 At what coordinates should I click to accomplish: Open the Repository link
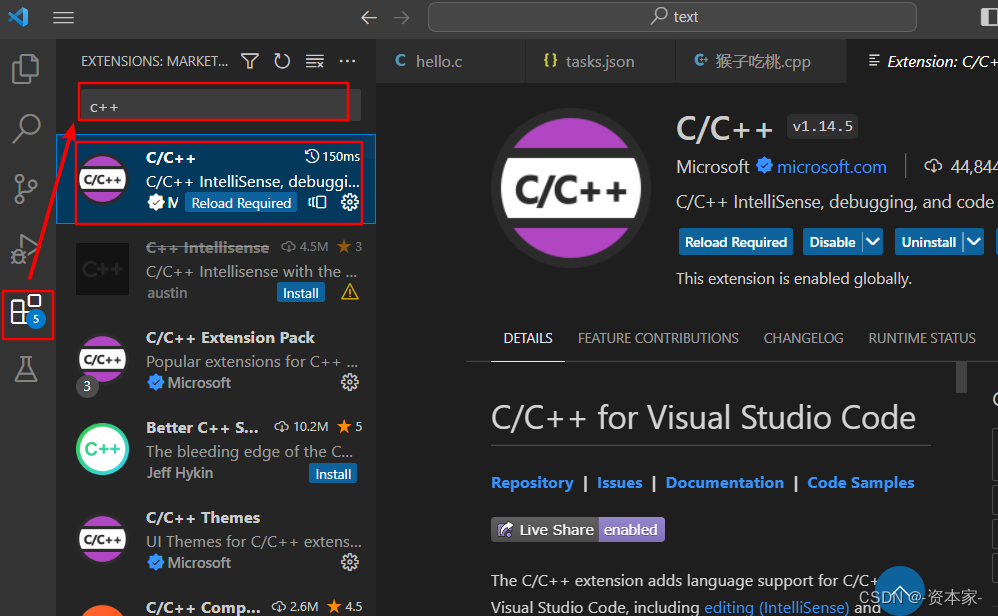532,482
